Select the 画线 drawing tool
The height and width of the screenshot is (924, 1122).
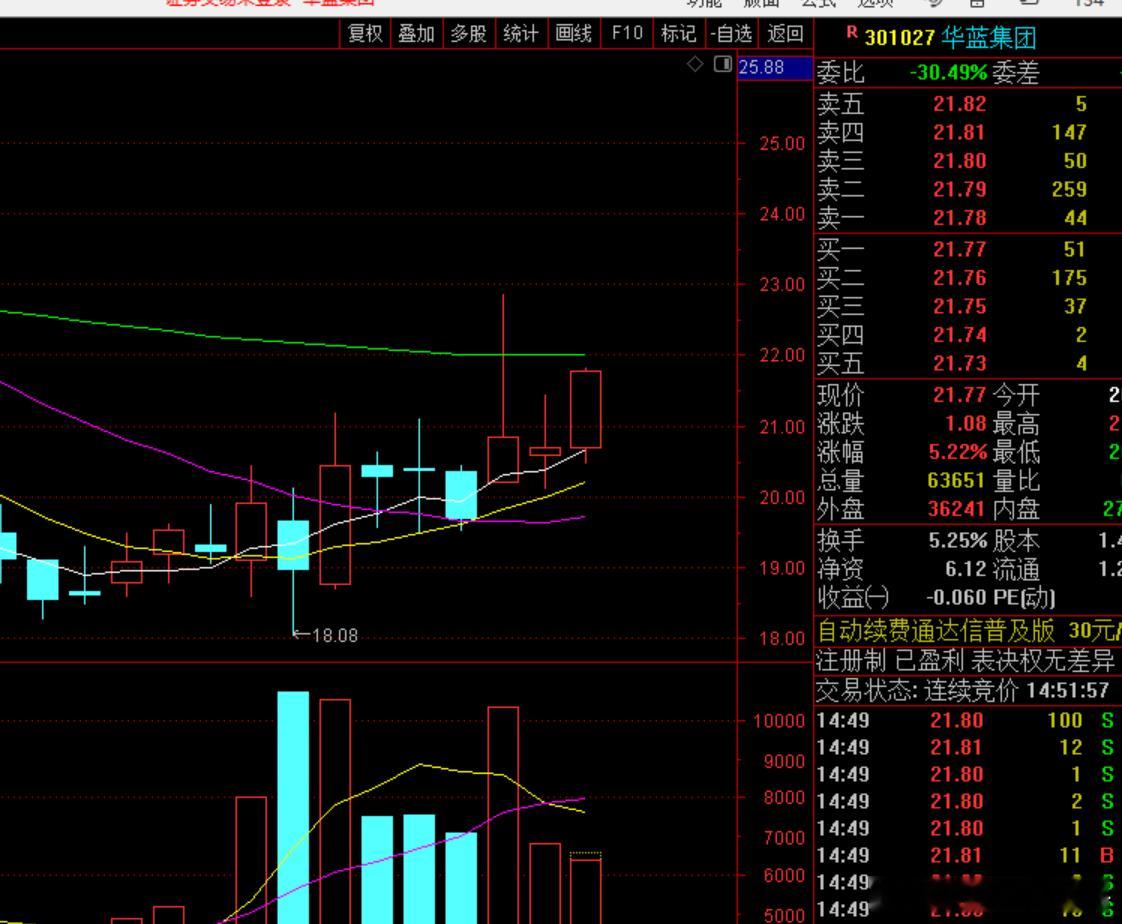click(x=574, y=34)
